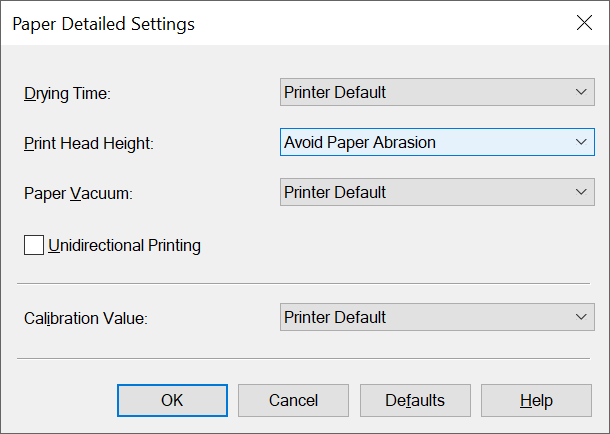Confirm settings with the OK button
Viewport: 610px width, 434px height.
click(x=172, y=401)
